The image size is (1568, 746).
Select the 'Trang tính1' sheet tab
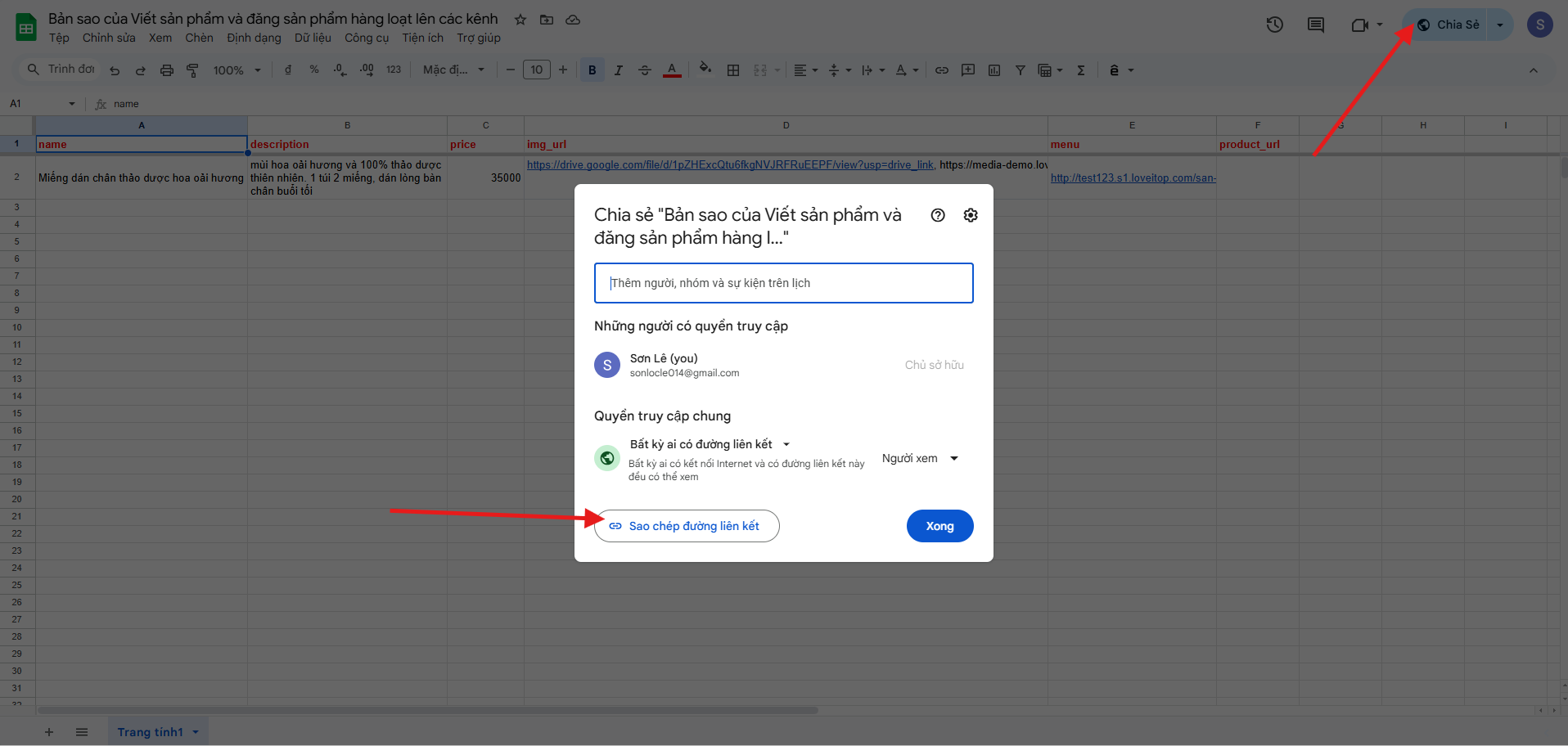coord(151,732)
